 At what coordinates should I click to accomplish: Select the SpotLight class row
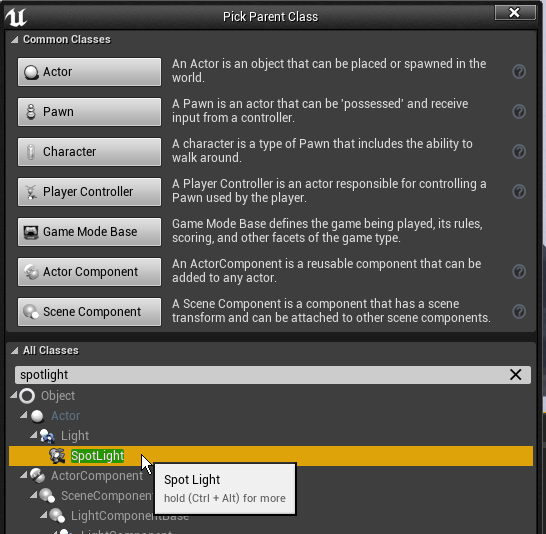coord(271,456)
